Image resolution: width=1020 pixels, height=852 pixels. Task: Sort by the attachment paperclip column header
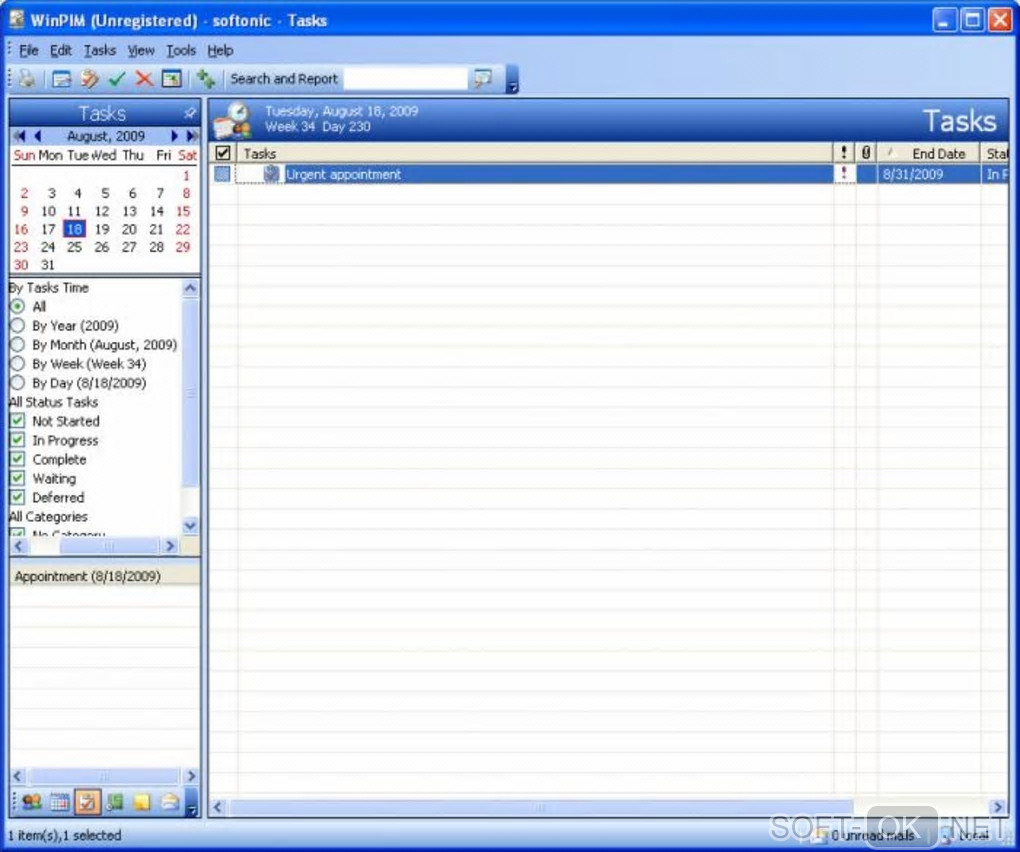866,153
